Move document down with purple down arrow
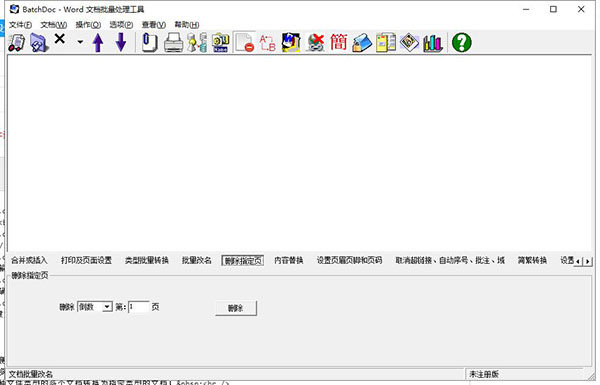The height and width of the screenshot is (385, 600). (121, 42)
